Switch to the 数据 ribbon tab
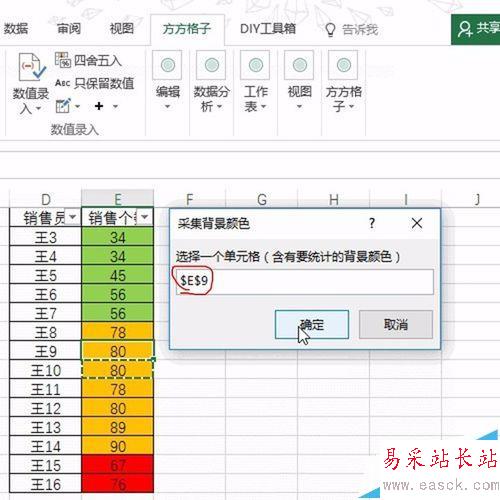The height and width of the screenshot is (500, 500). [x=16, y=29]
